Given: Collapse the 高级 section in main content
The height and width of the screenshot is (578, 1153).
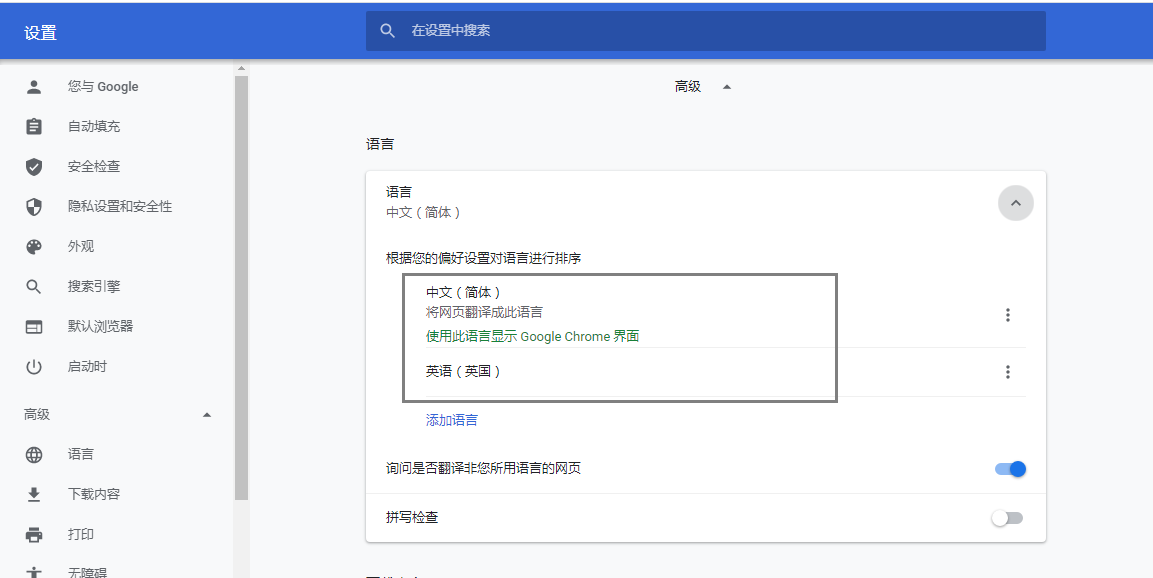Looking at the screenshot, I should (727, 87).
